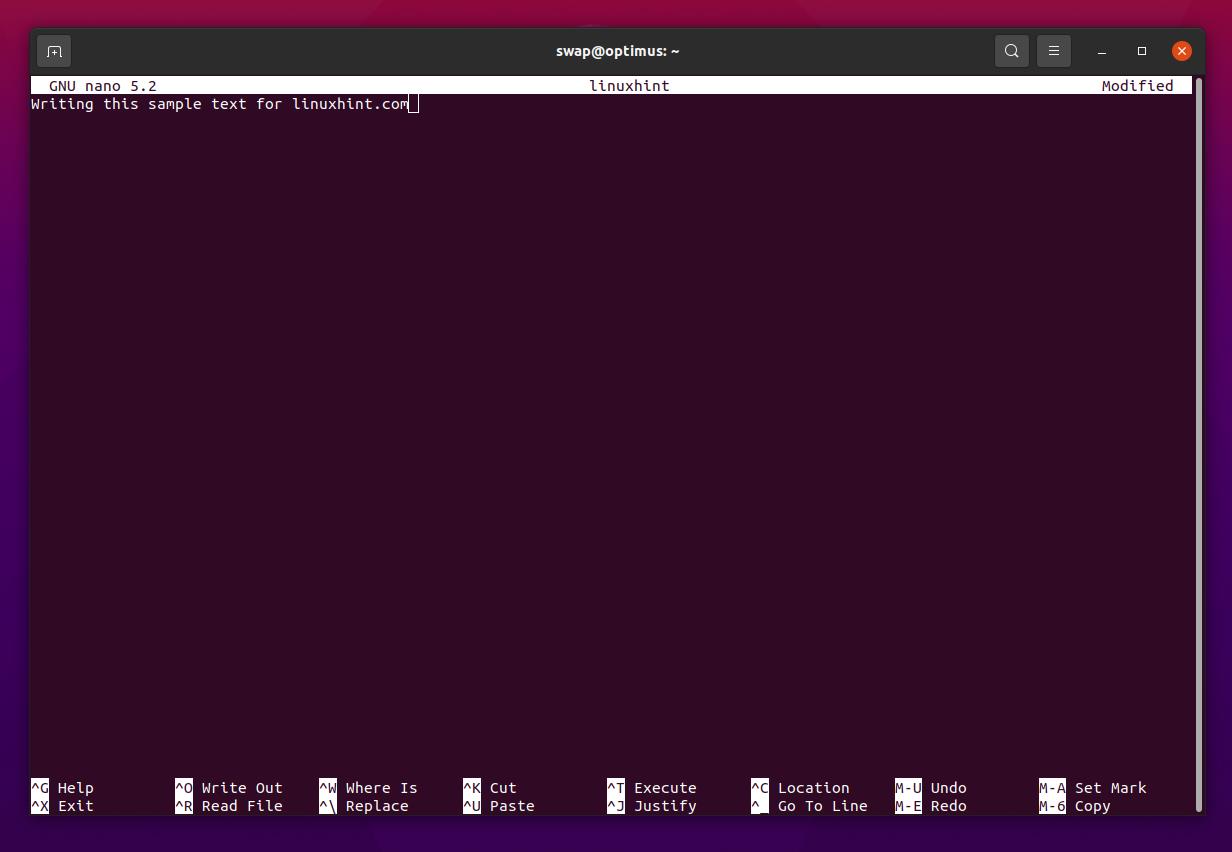Click the word 'linuxhint.com' in the text
The height and width of the screenshot is (852, 1232).
click(351, 104)
